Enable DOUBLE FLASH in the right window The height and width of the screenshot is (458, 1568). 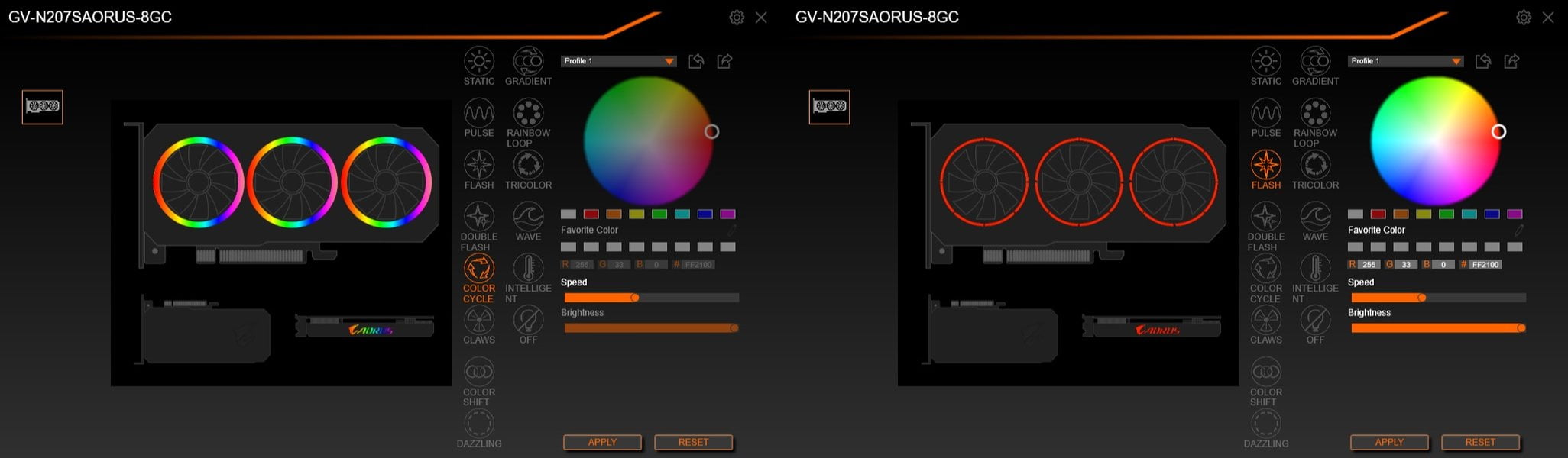(1266, 217)
